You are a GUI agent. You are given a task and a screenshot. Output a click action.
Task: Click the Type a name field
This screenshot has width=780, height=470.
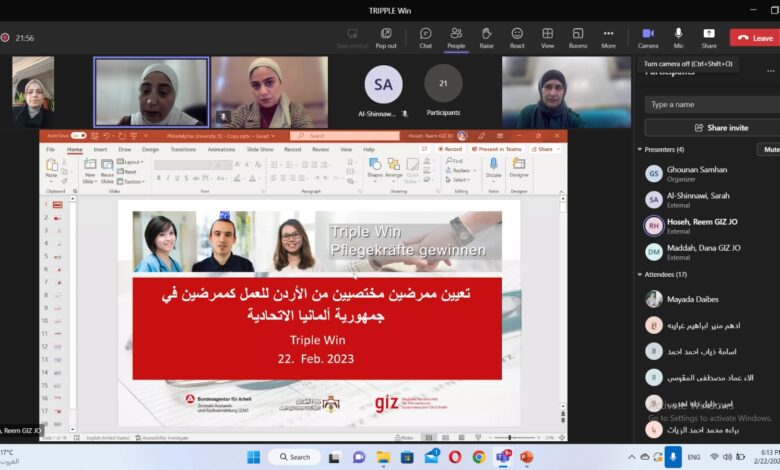tap(712, 104)
